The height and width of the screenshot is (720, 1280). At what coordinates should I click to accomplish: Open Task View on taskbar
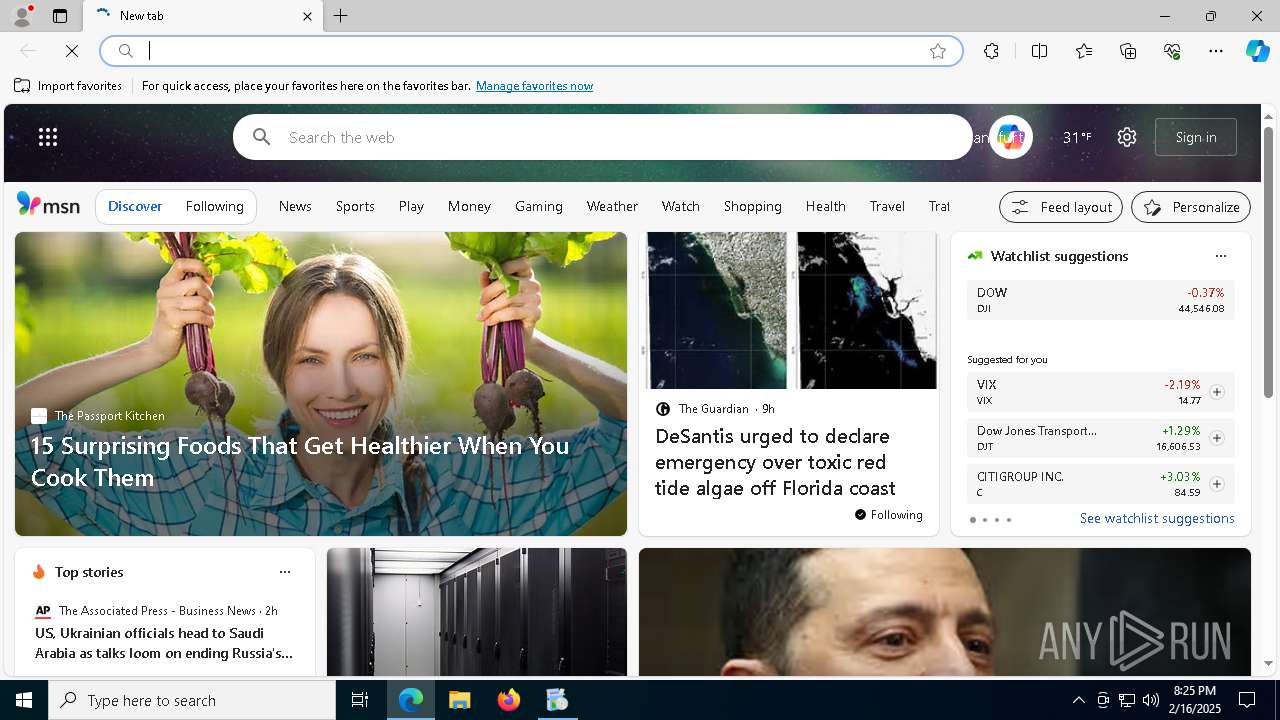(x=360, y=700)
